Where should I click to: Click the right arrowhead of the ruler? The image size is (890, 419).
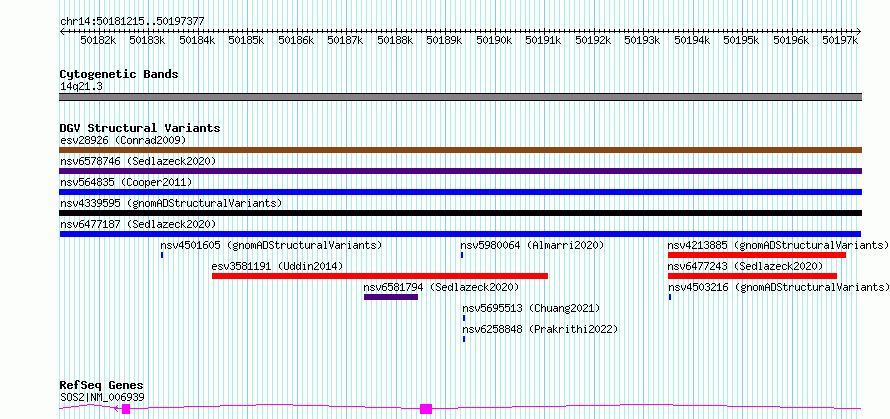point(859,32)
